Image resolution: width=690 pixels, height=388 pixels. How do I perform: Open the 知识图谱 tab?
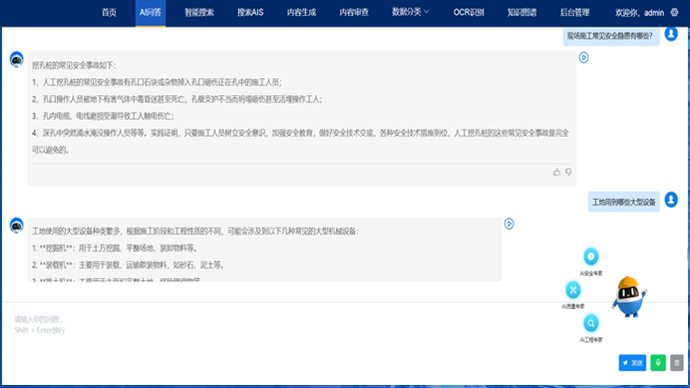pyautogui.click(x=522, y=13)
